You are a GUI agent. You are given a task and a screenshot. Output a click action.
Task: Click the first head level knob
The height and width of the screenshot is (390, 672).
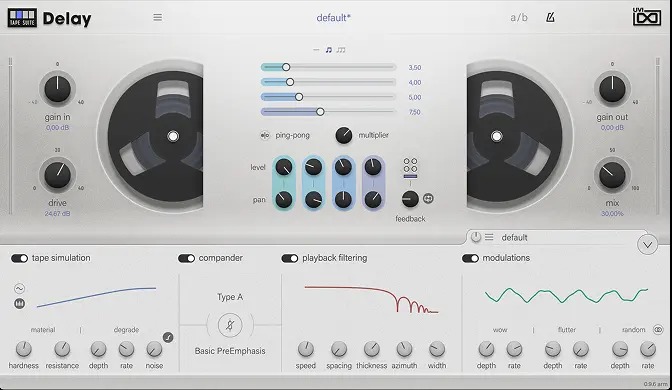point(284,167)
